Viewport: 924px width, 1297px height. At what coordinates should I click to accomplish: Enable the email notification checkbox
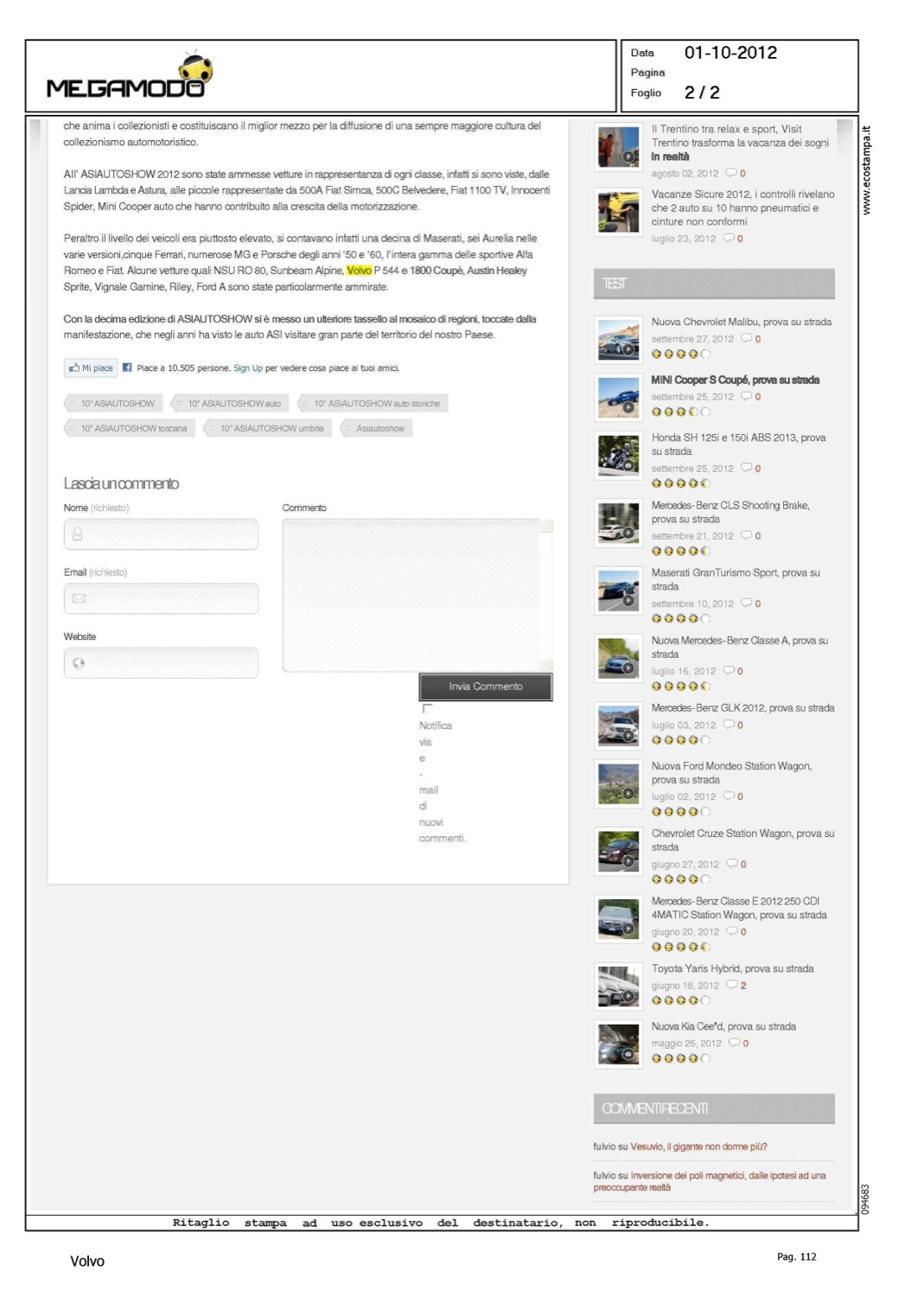(427, 709)
